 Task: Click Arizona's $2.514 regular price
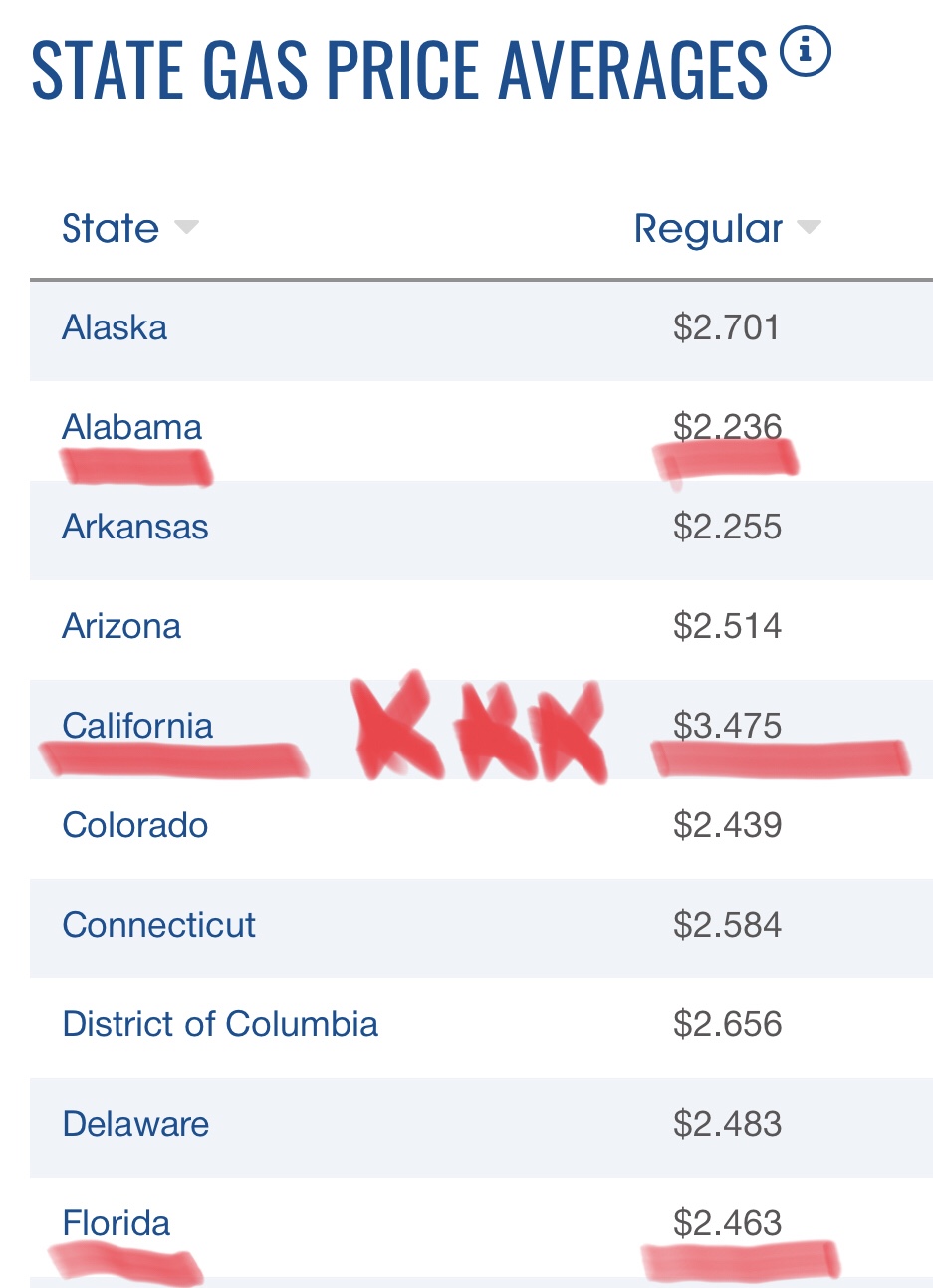point(727,626)
